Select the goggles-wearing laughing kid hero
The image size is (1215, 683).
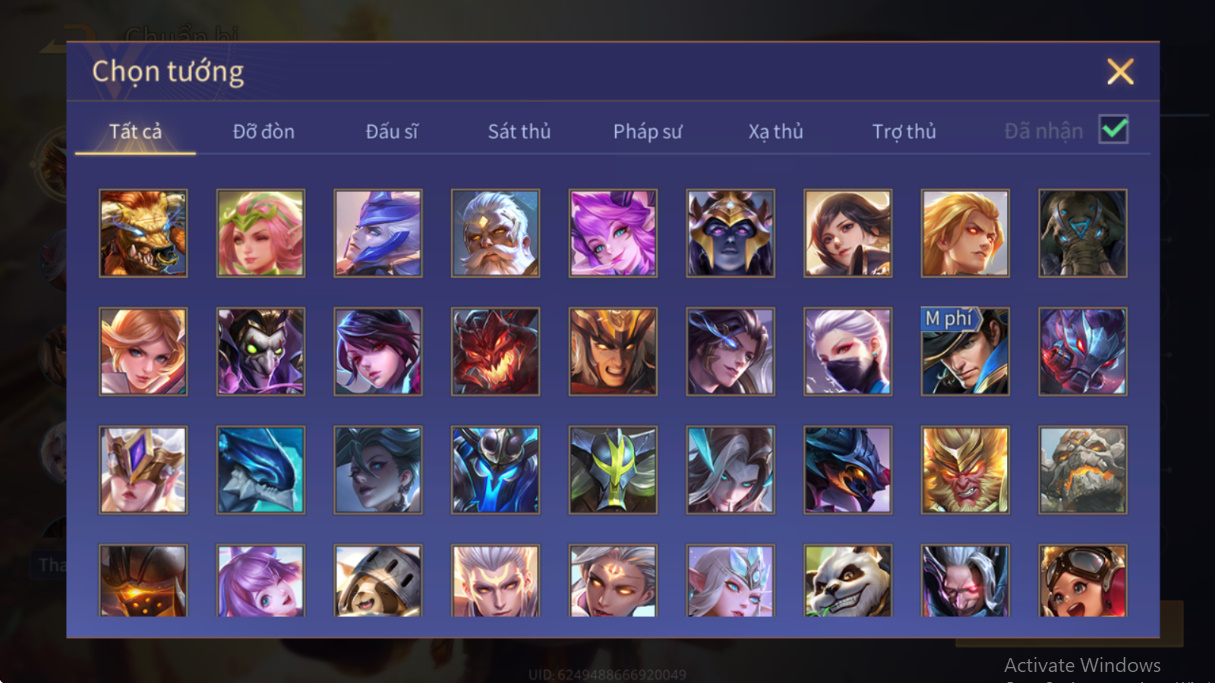(1083, 580)
